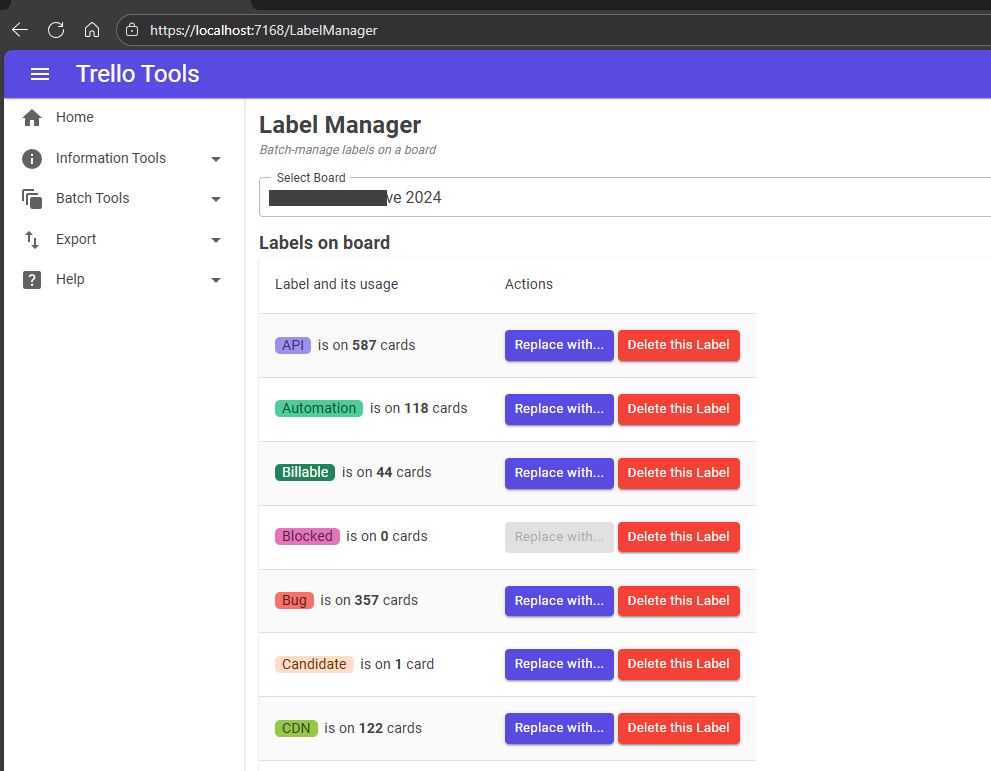This screenshot has width=991, height=771.
Task: Delete the Bug label
Action: 678,600
